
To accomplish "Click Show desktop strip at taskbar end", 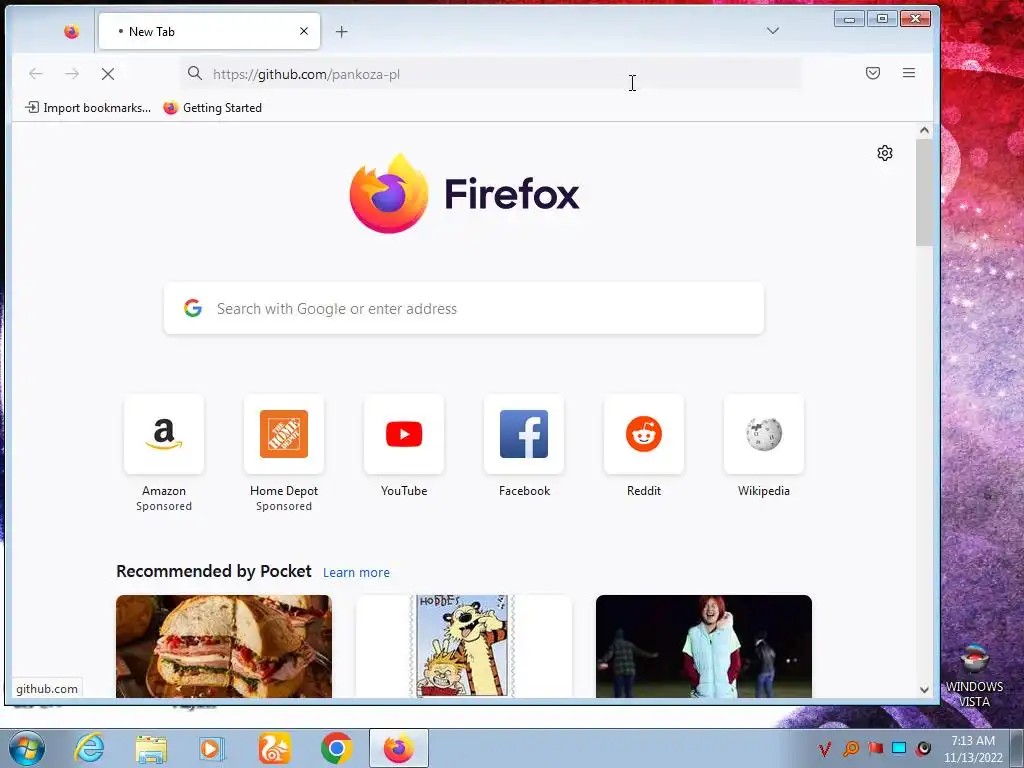I will click(1017, 748).
